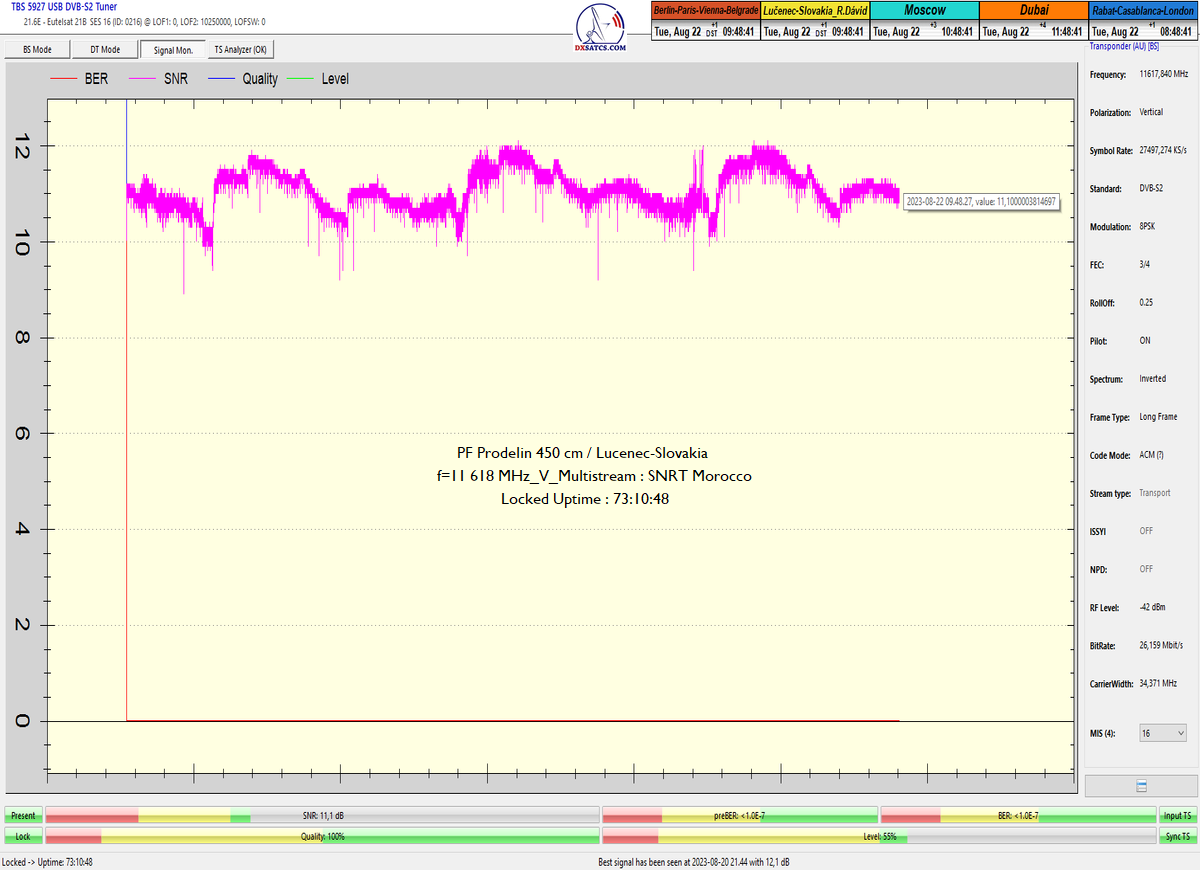Open the TS Analyzer (OK) tab
This screenshot has width=1200, height=870.
point(240,49)
